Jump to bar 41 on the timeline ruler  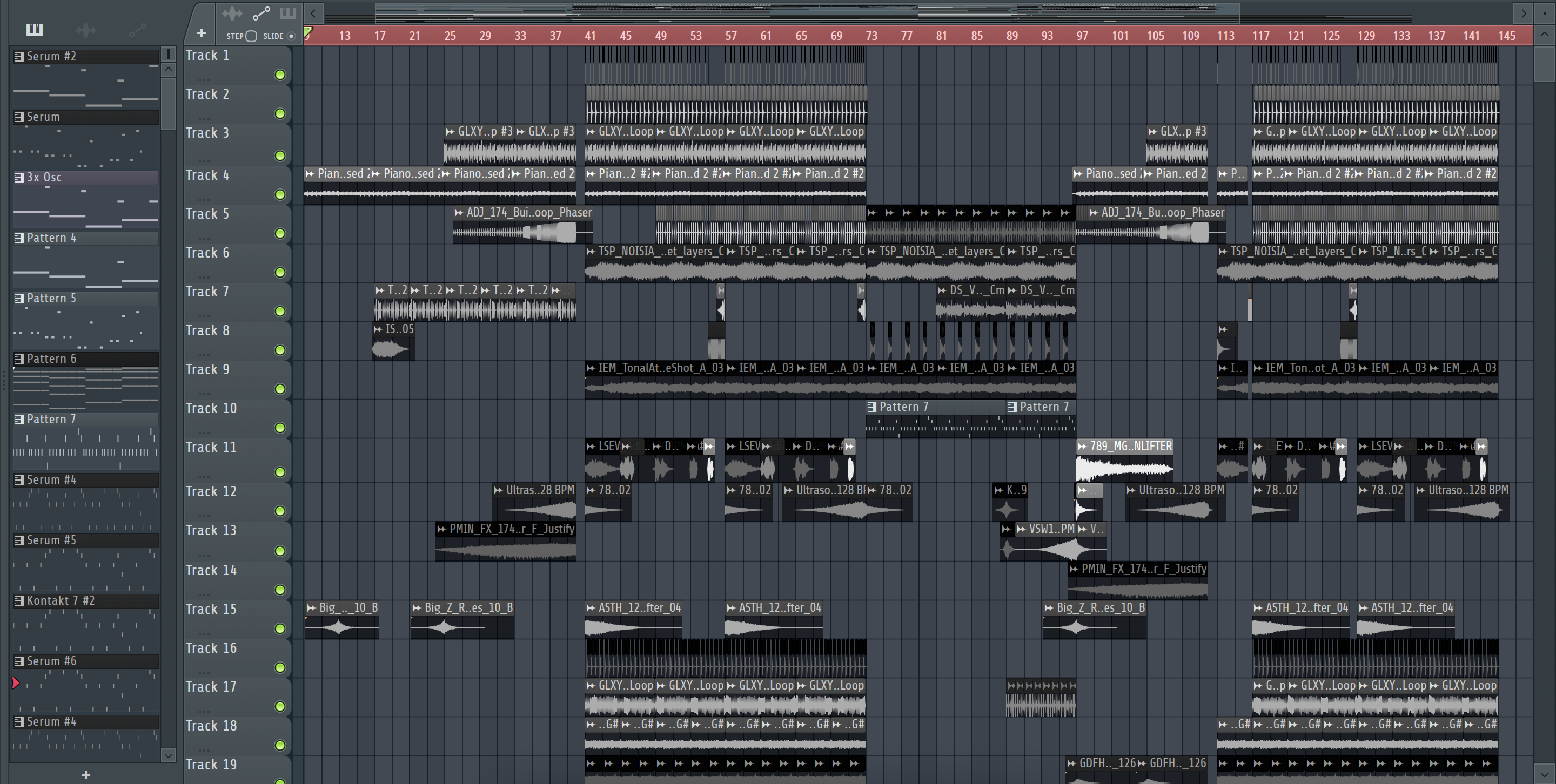pos(590,36)
